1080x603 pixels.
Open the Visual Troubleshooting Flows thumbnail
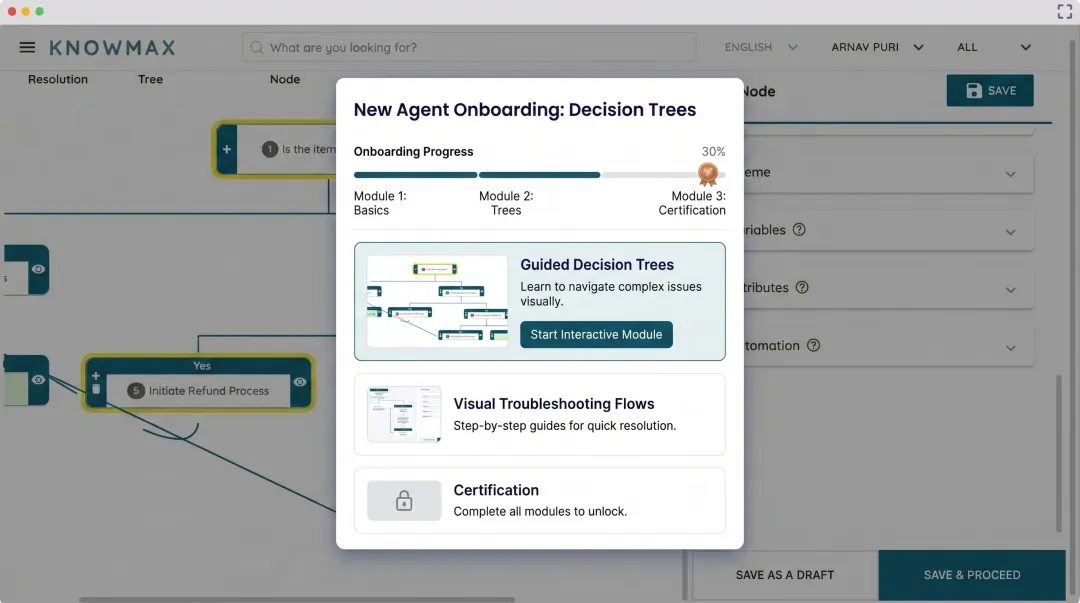[x=404, y=414]
